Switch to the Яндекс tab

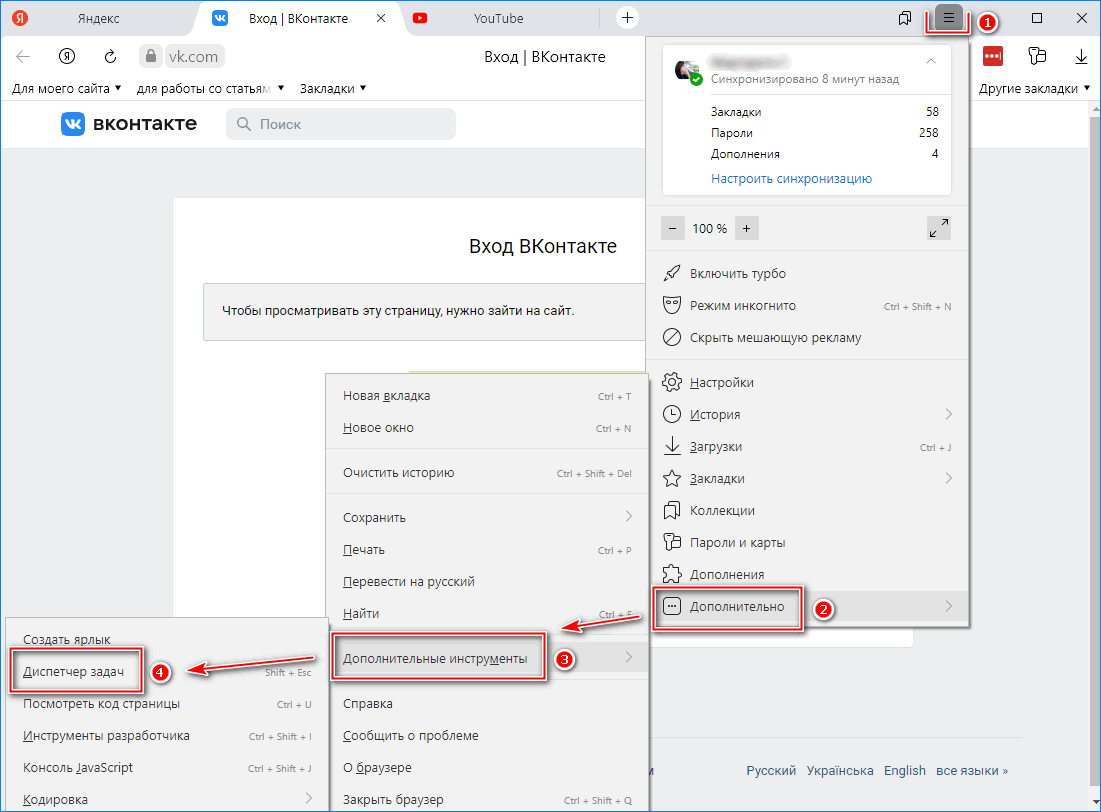click(98, 18)
